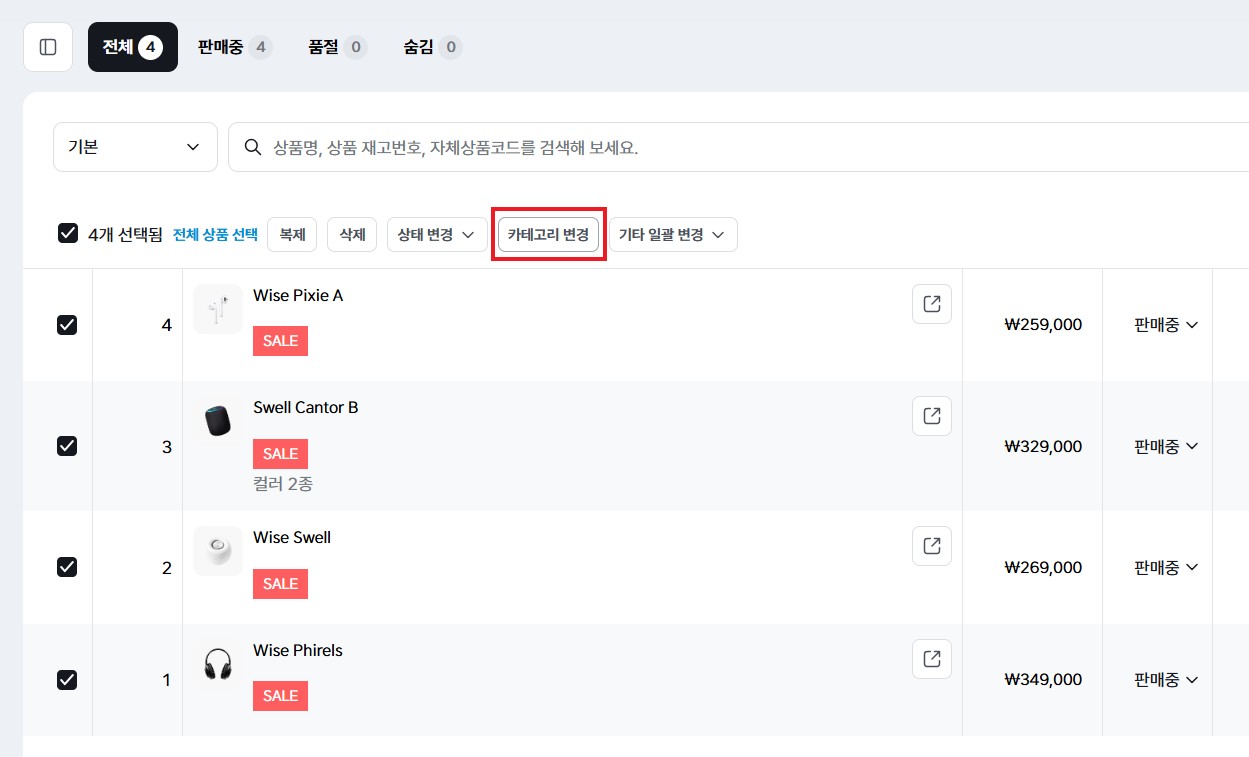The height and width of the screenshot is (757, 1249).
Task: Toggle the sidebar panel icon
Action: [x=48, y=47]
